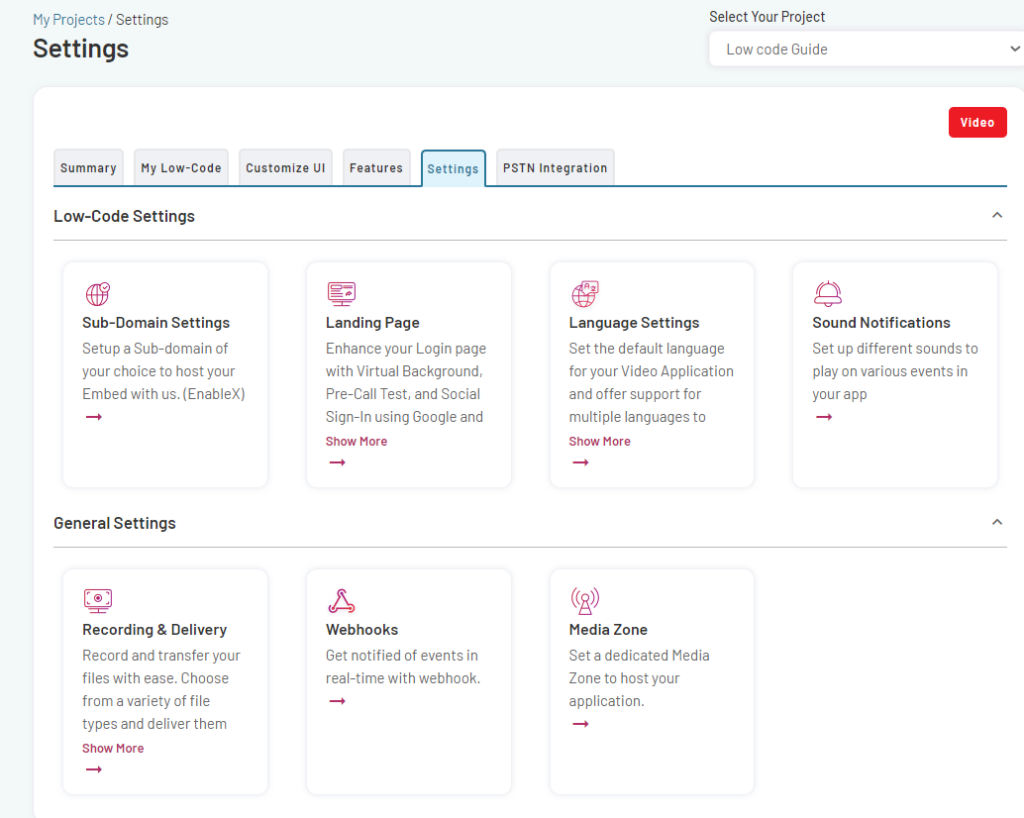1024x818 pixels.
Task: Switch to the Summary tab
Action: (88, 168)
